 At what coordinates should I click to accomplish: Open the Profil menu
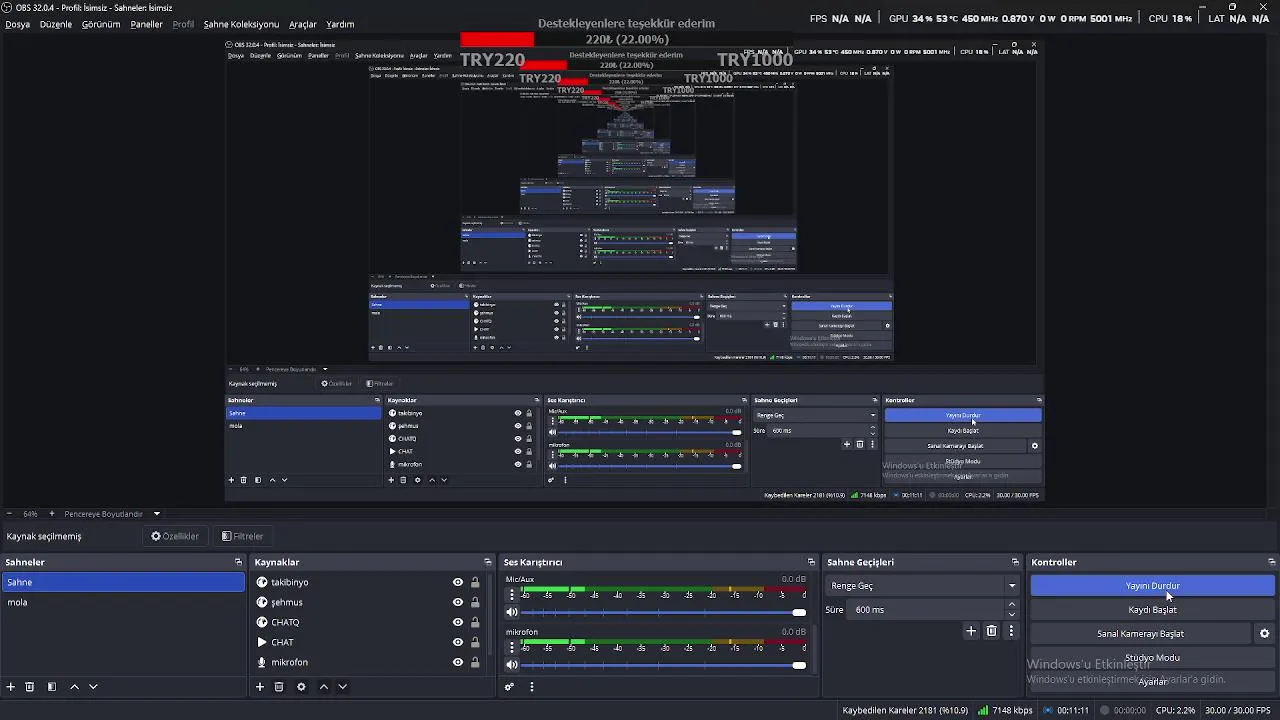click(183, 24)
